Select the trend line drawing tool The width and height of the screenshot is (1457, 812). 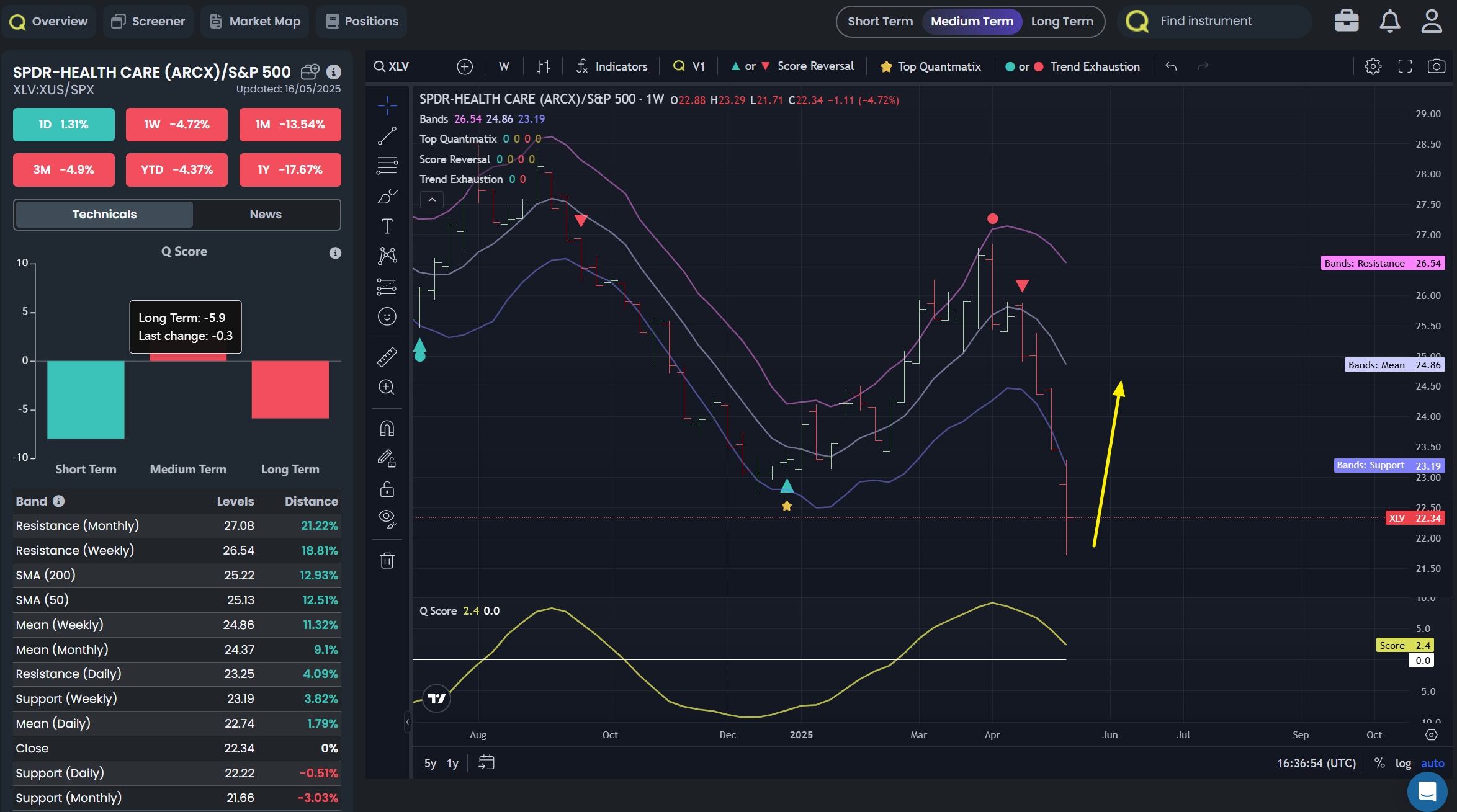click(x=387, y=136)
